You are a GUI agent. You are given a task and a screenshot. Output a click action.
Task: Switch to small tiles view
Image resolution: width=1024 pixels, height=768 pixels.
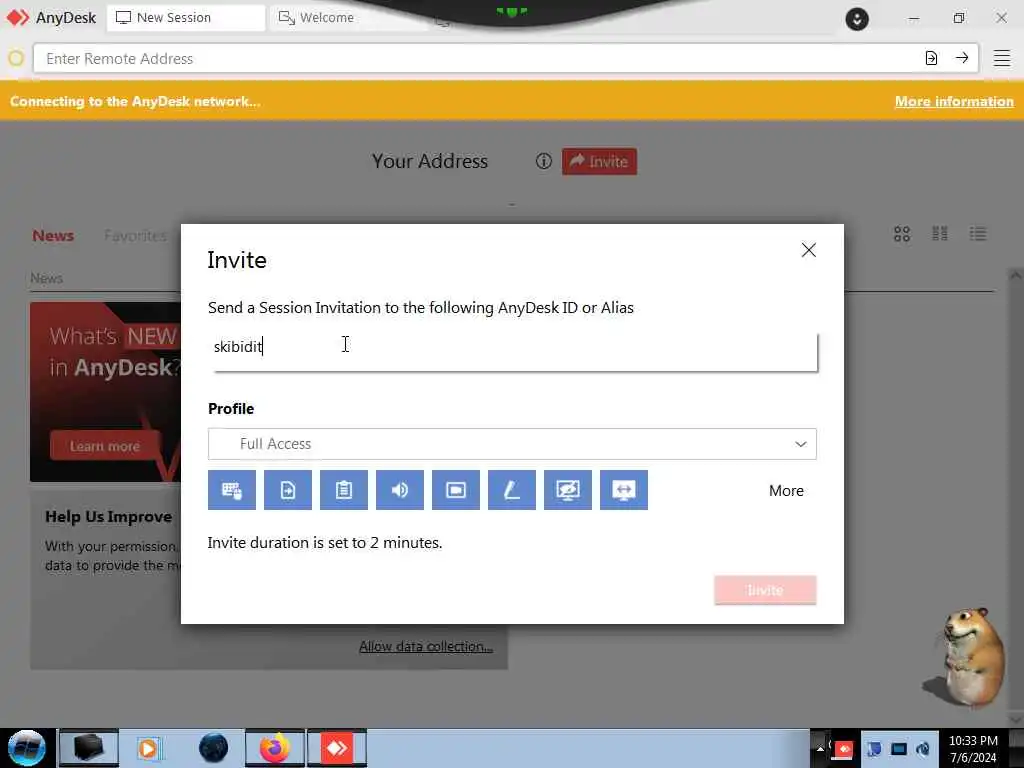pyautogui.click(x=940, y=234)
